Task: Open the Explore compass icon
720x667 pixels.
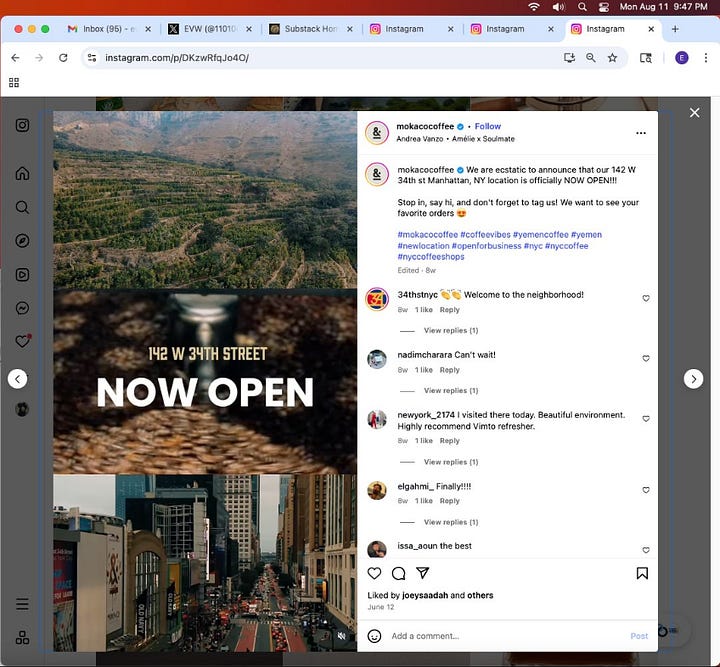Action: coord(22,241)
